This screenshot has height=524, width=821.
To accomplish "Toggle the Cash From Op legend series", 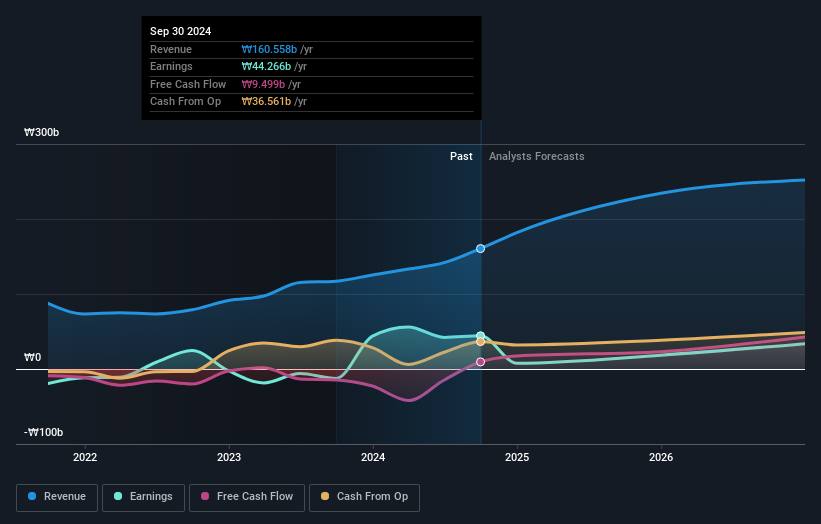I will tap(364, 497).
